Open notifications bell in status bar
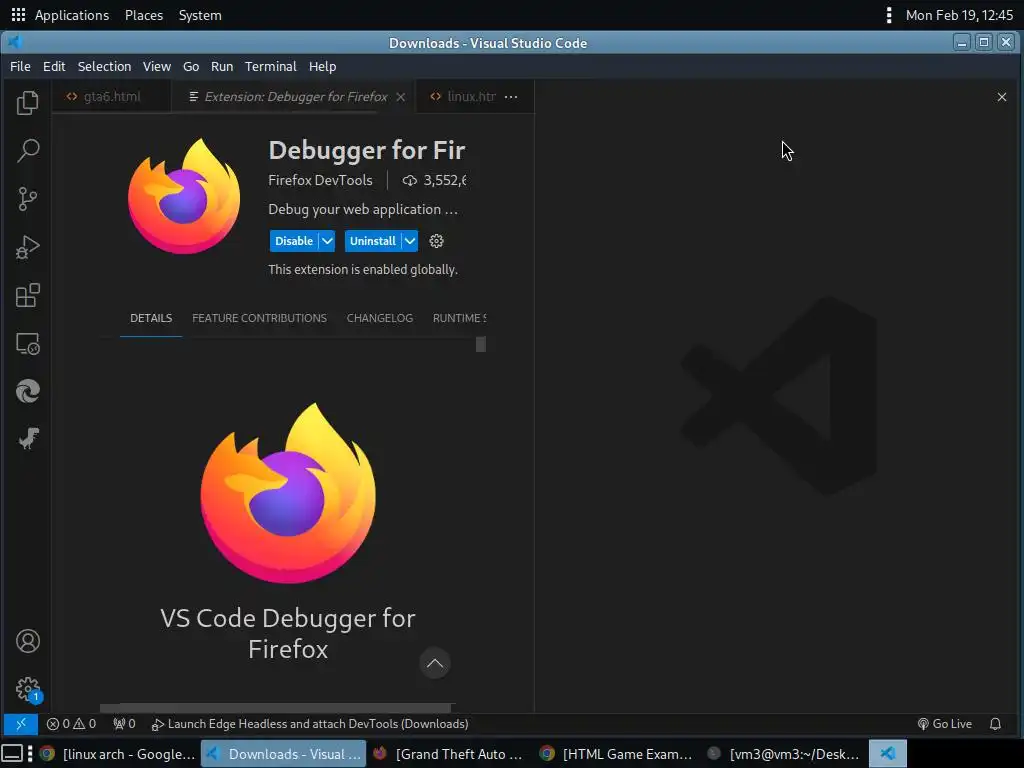Screen dimensions: 1024x768 (x=995, y=724)
